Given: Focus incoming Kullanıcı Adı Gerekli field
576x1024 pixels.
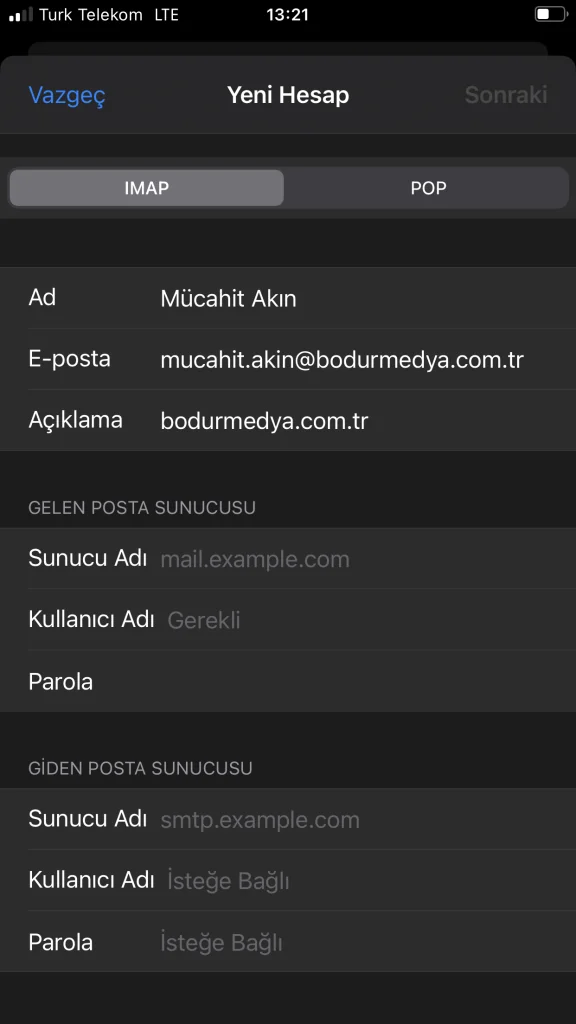Looking at the screenshot, I should (x=288, y=619).
